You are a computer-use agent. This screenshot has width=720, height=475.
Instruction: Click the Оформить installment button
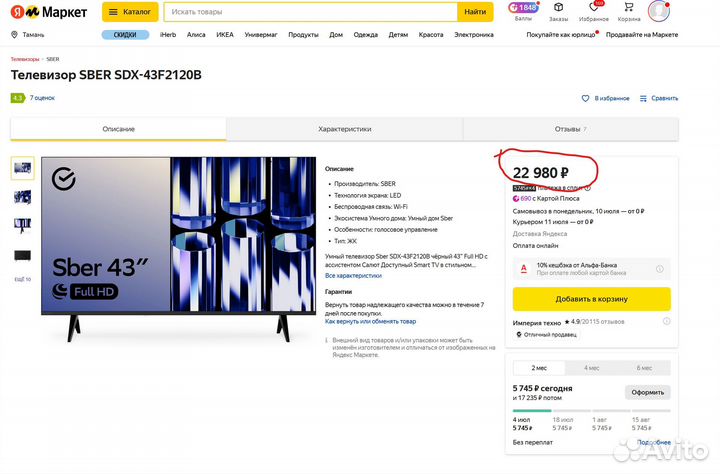(x=647, y=393)
